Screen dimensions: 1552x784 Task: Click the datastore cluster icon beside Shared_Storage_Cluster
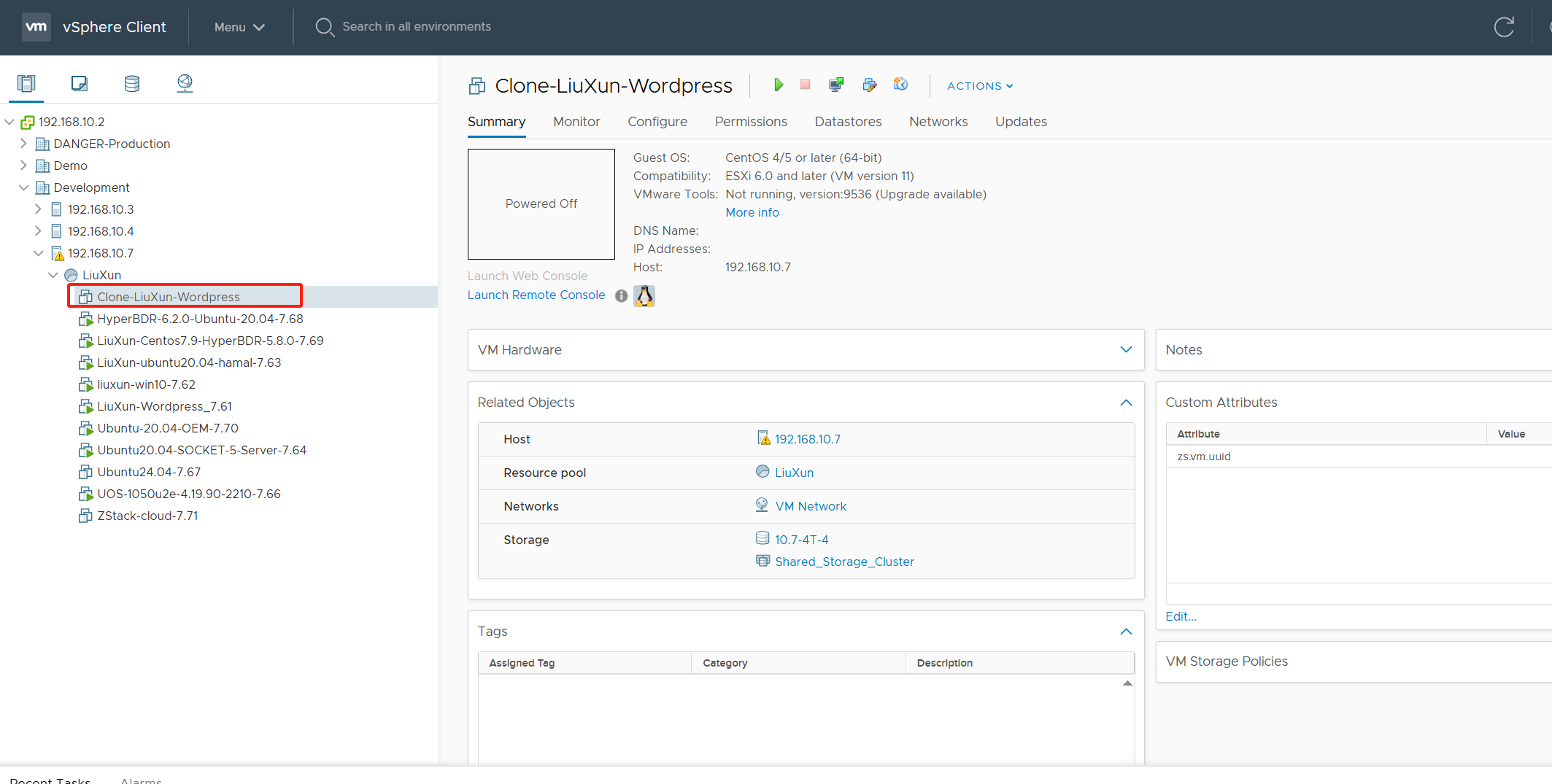tap(763, 561)
